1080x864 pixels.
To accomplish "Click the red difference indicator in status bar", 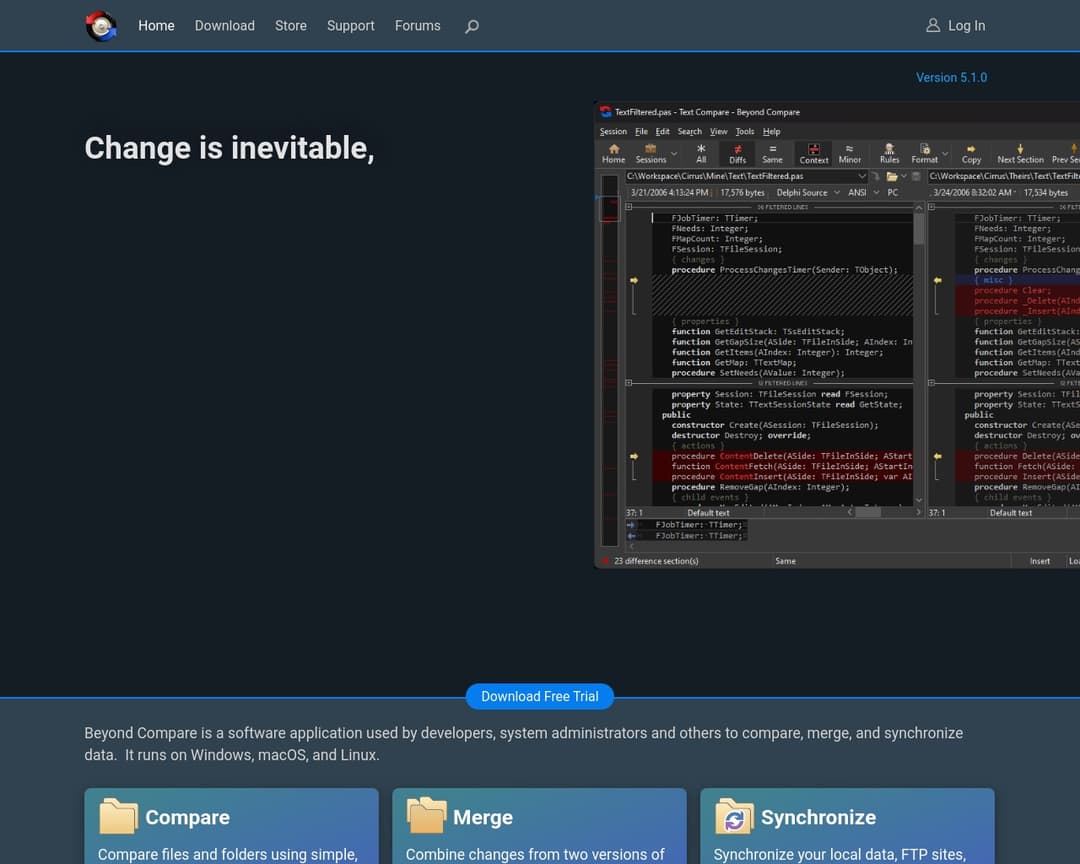I will (x=605, y=561).
